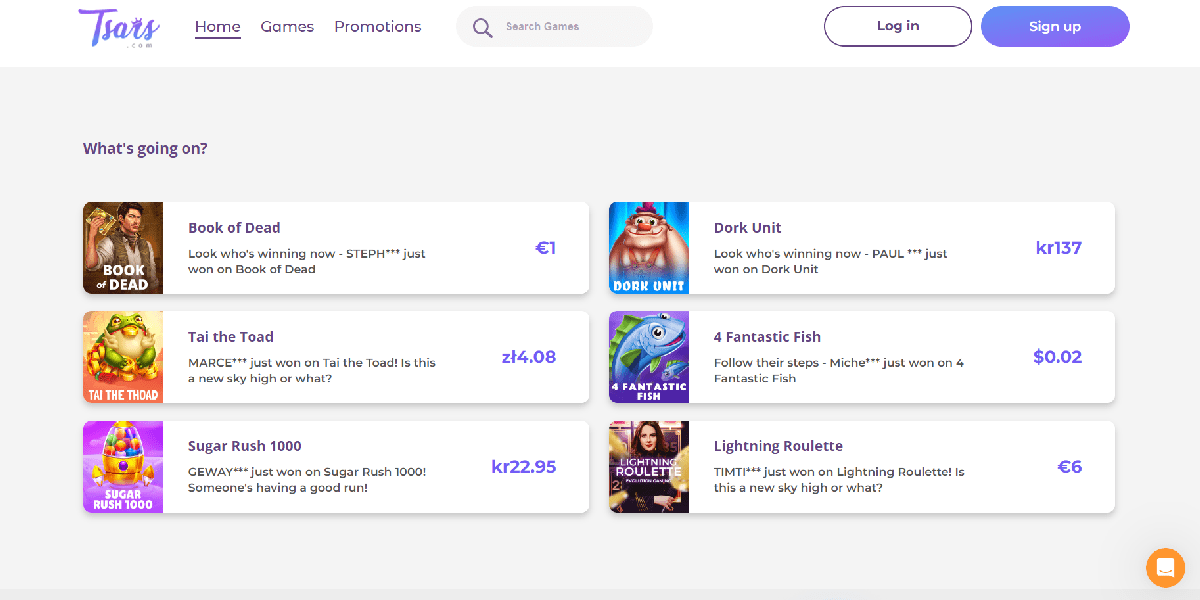Click the €6 Lightning Roulette win amount
Viewport: 1200px width, 600px height.
pos(1069,467)
